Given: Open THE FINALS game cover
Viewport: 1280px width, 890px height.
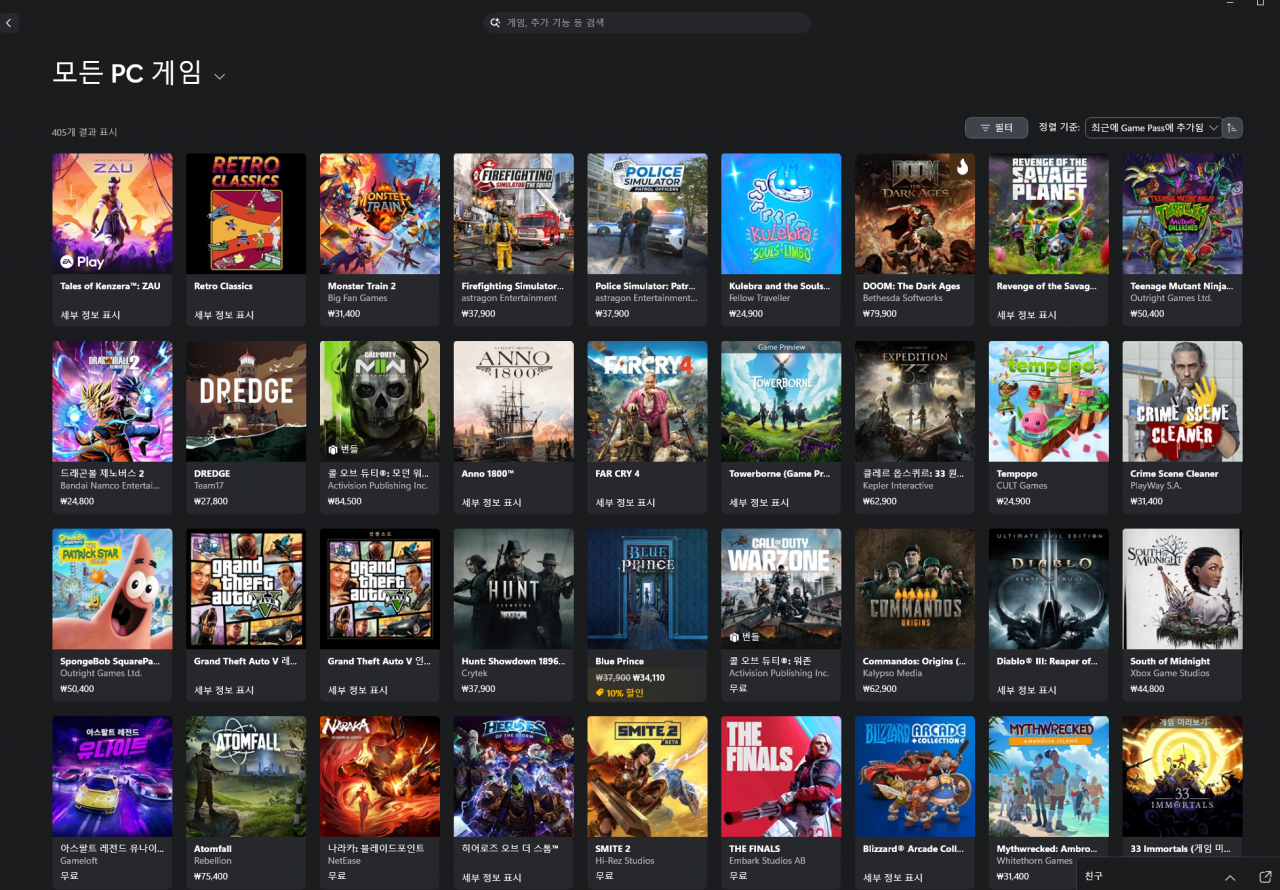Looking at the screenshot, I should [781, 776].
